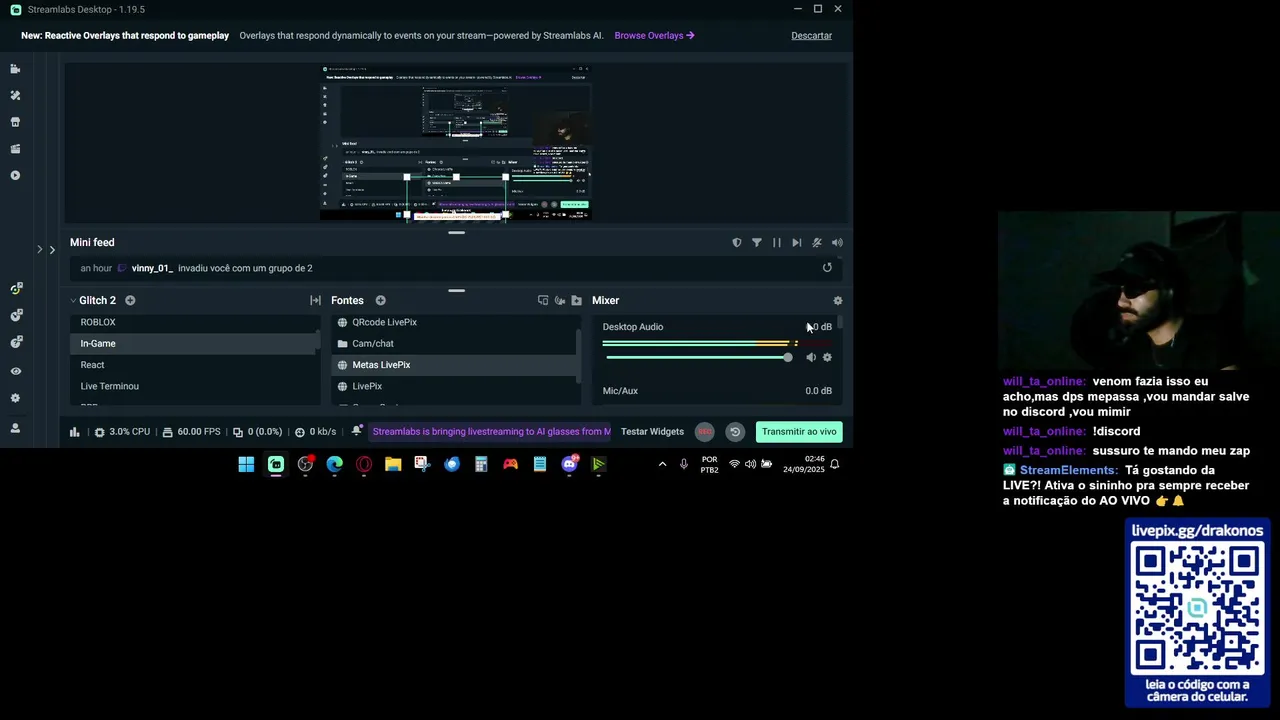Add a folder to sources list

click(x=576, y=300)
